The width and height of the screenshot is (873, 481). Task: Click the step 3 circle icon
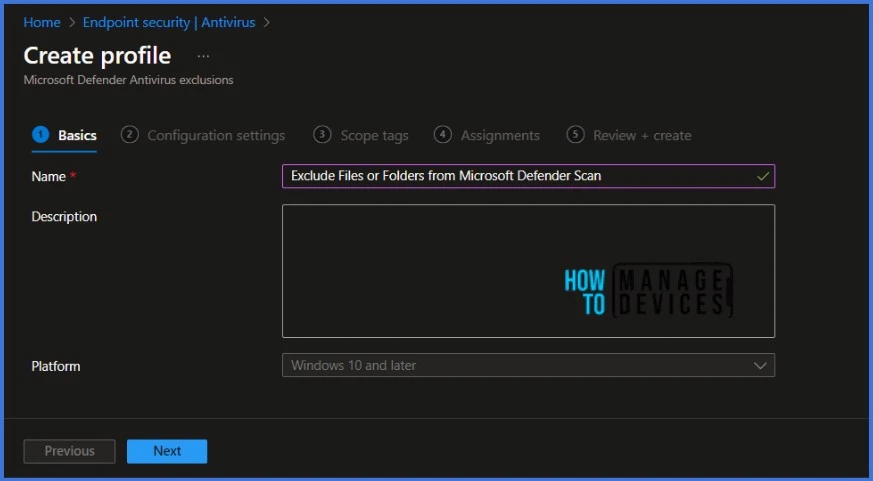322,135
